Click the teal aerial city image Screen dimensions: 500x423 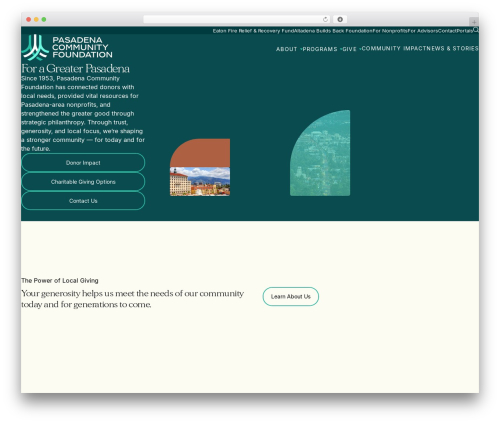click(x=320, y=153)
